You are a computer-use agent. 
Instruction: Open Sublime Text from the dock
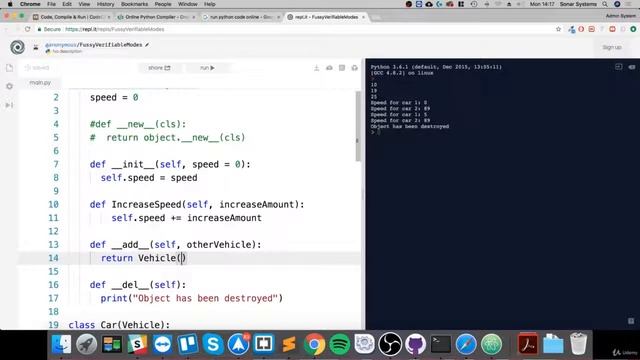click(289, 345)
